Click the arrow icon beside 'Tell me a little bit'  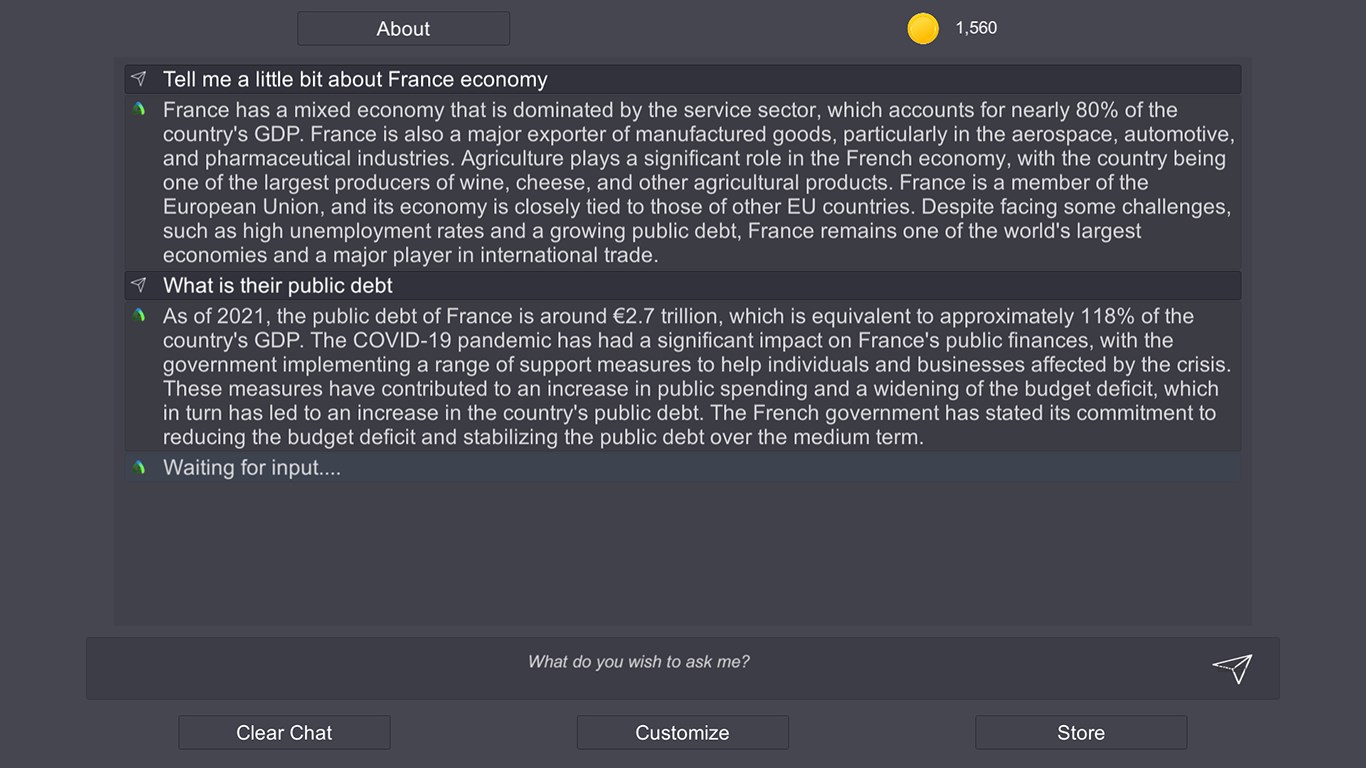139,79
